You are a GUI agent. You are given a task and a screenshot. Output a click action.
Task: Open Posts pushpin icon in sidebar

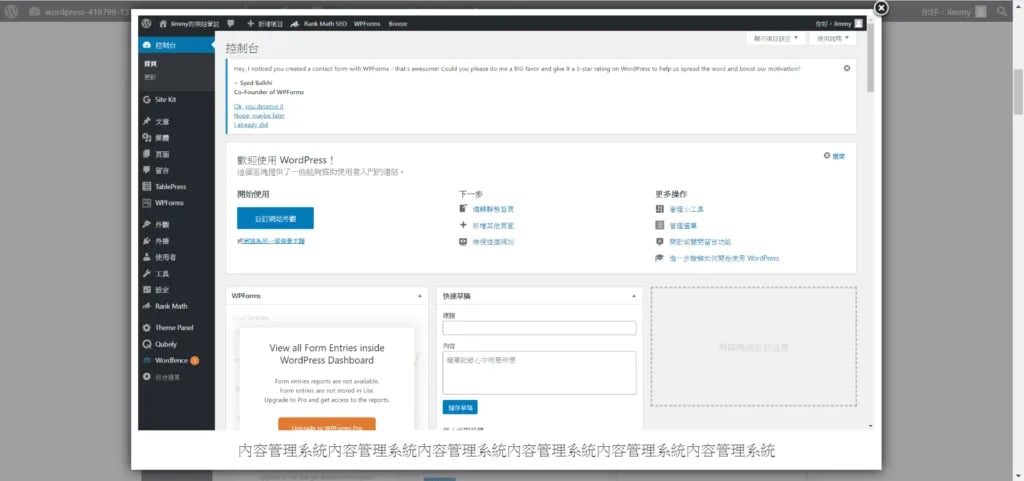pyautogui.click(x=146, y=121)
